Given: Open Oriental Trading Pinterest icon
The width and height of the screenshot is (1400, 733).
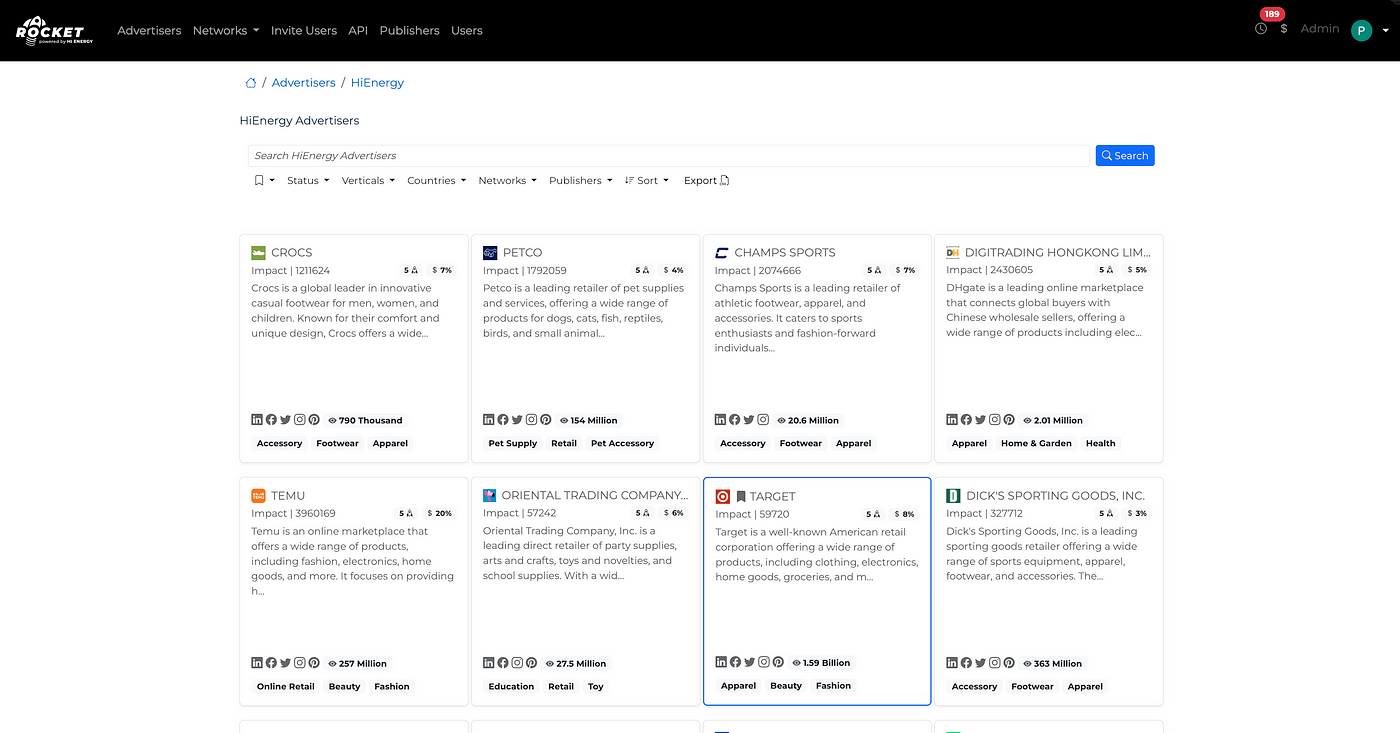Looking at the screenshot, I should point(532,663).
